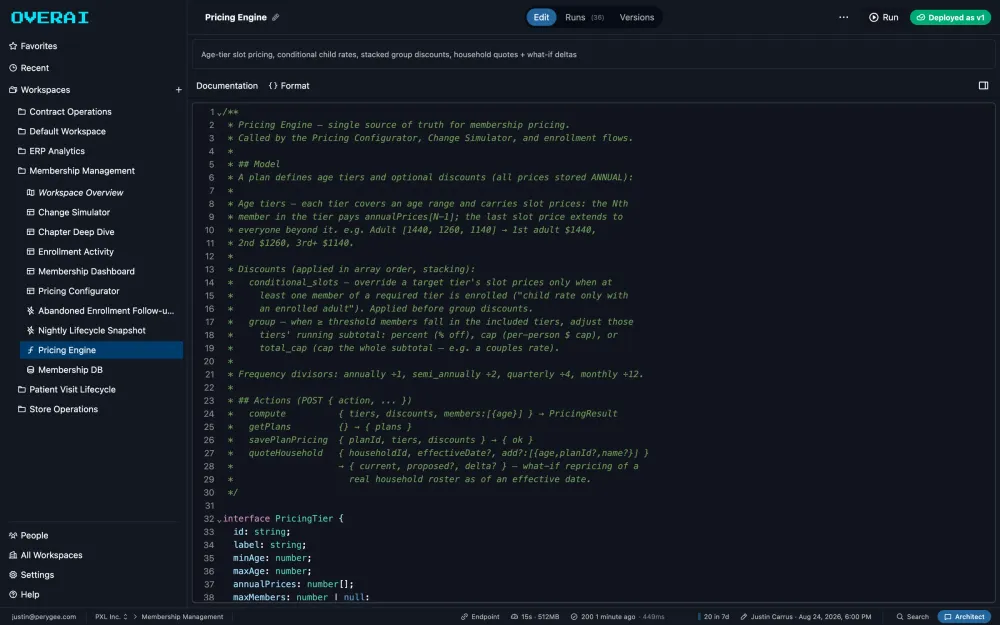Image resolution: width=1000 pixels, height=625 pixels.
Task: Click the 200 status check indicator
Action: pyautogui.click(x=617, y=617)
